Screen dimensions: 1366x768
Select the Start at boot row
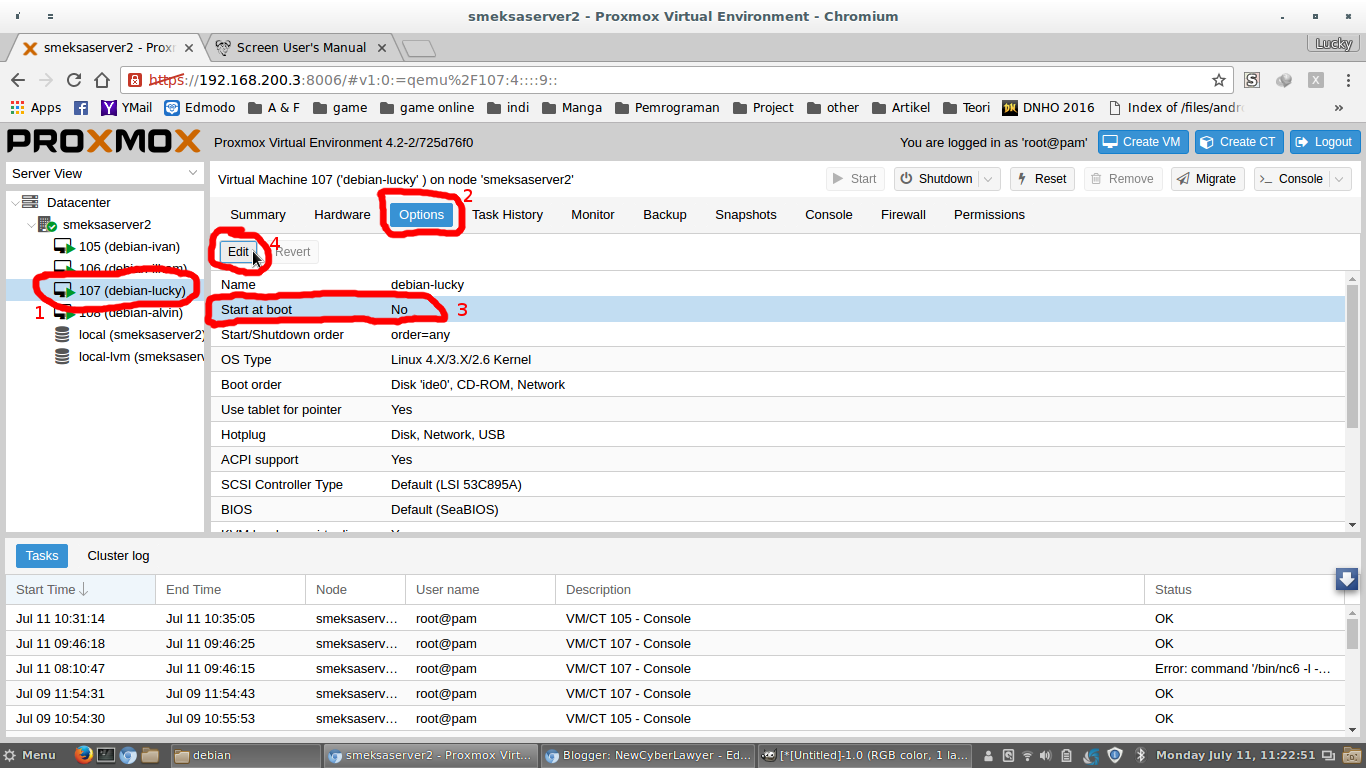(x=778, y=310)
